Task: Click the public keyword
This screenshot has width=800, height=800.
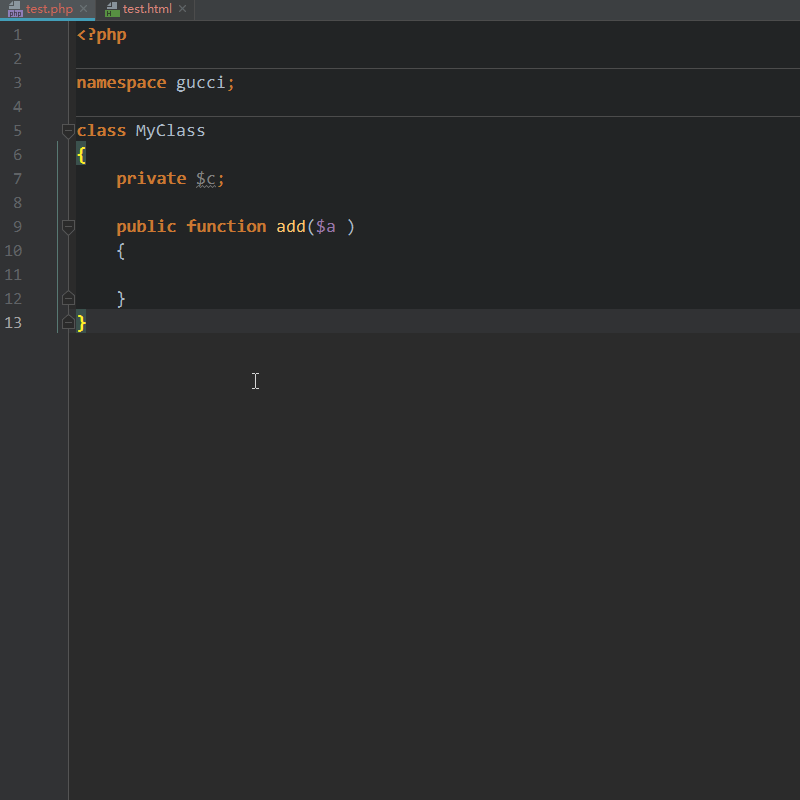Action: [x=146, y=227]
